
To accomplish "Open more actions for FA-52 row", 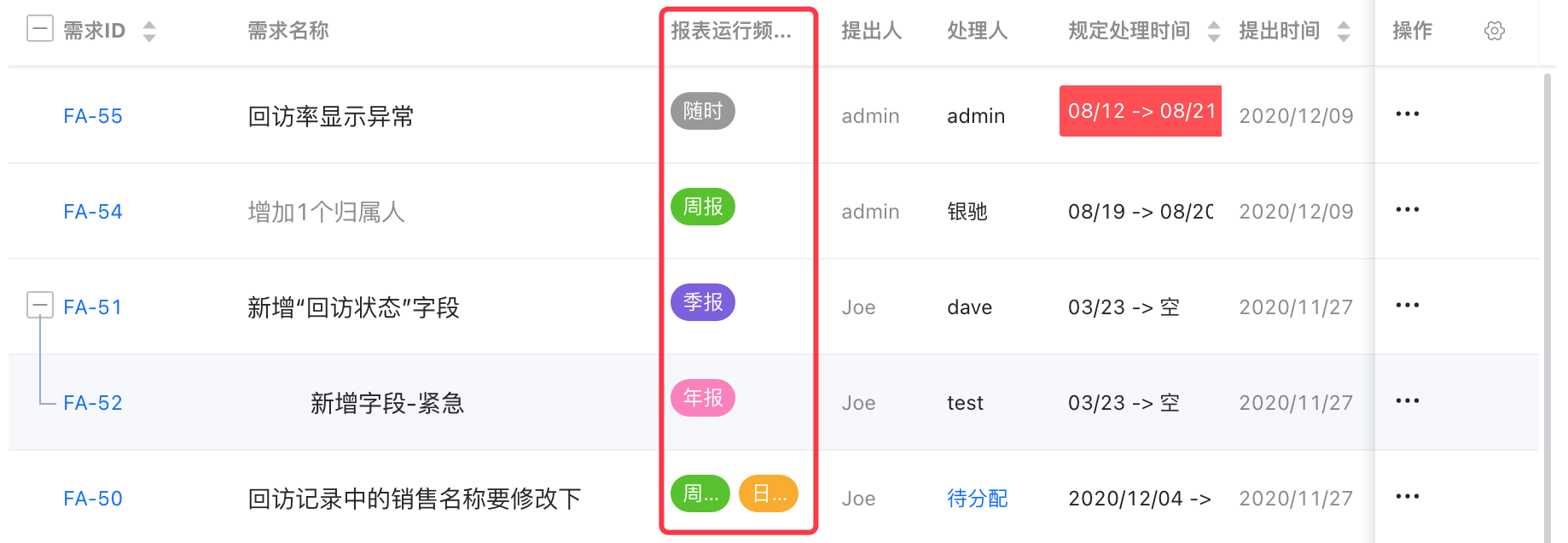I will tap(1407, 401).
